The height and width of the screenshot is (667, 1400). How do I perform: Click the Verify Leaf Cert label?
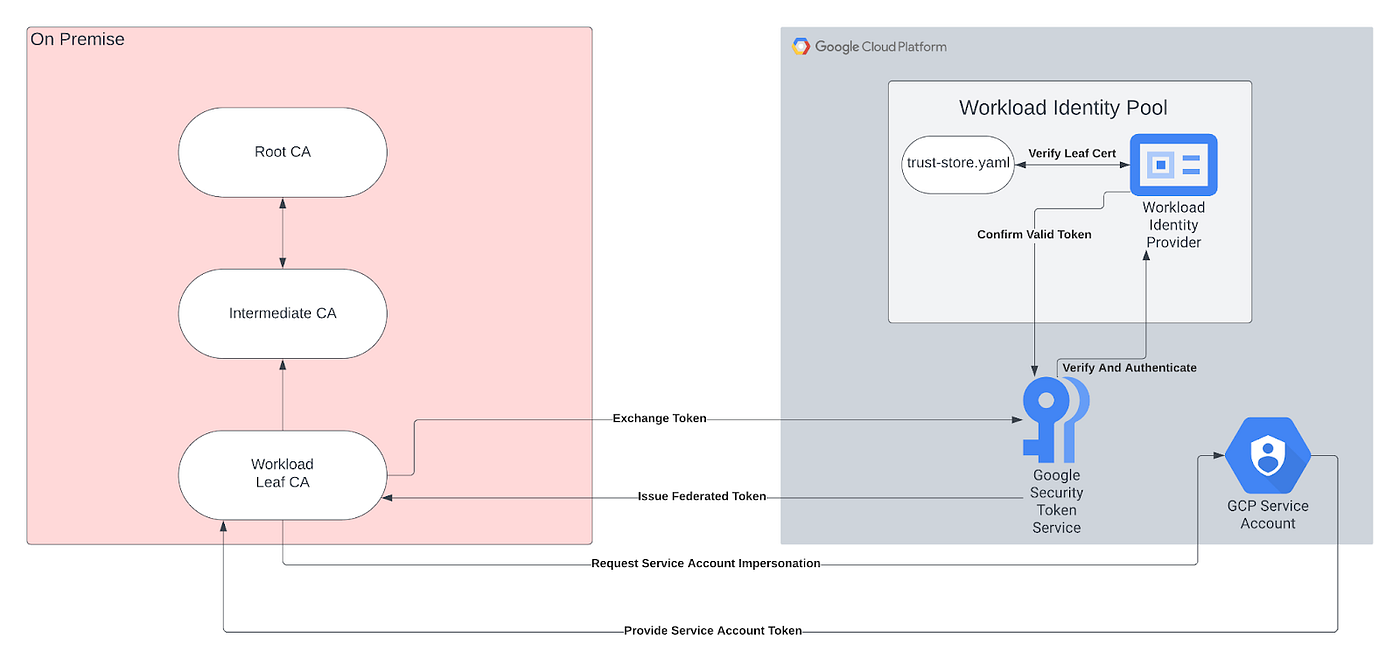[x=1072, y=153]
